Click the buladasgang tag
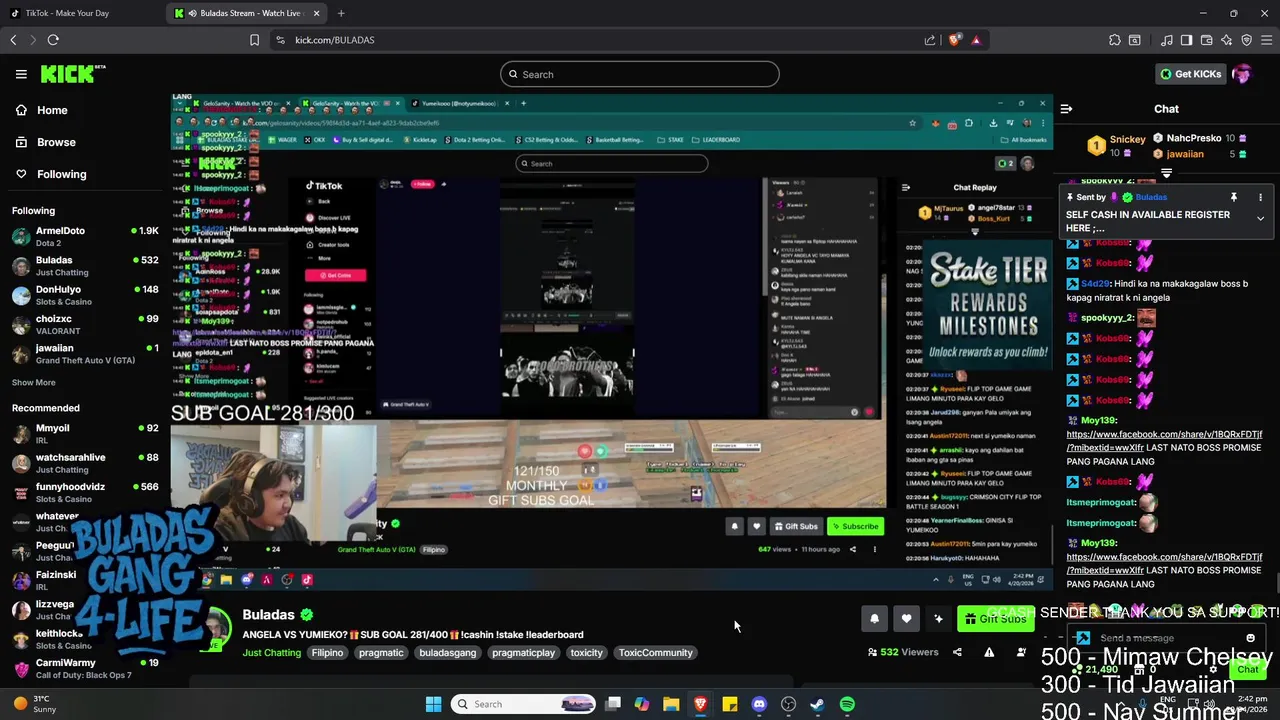Viewport: 1280px width, 720px height. click(x=448, y=653)
